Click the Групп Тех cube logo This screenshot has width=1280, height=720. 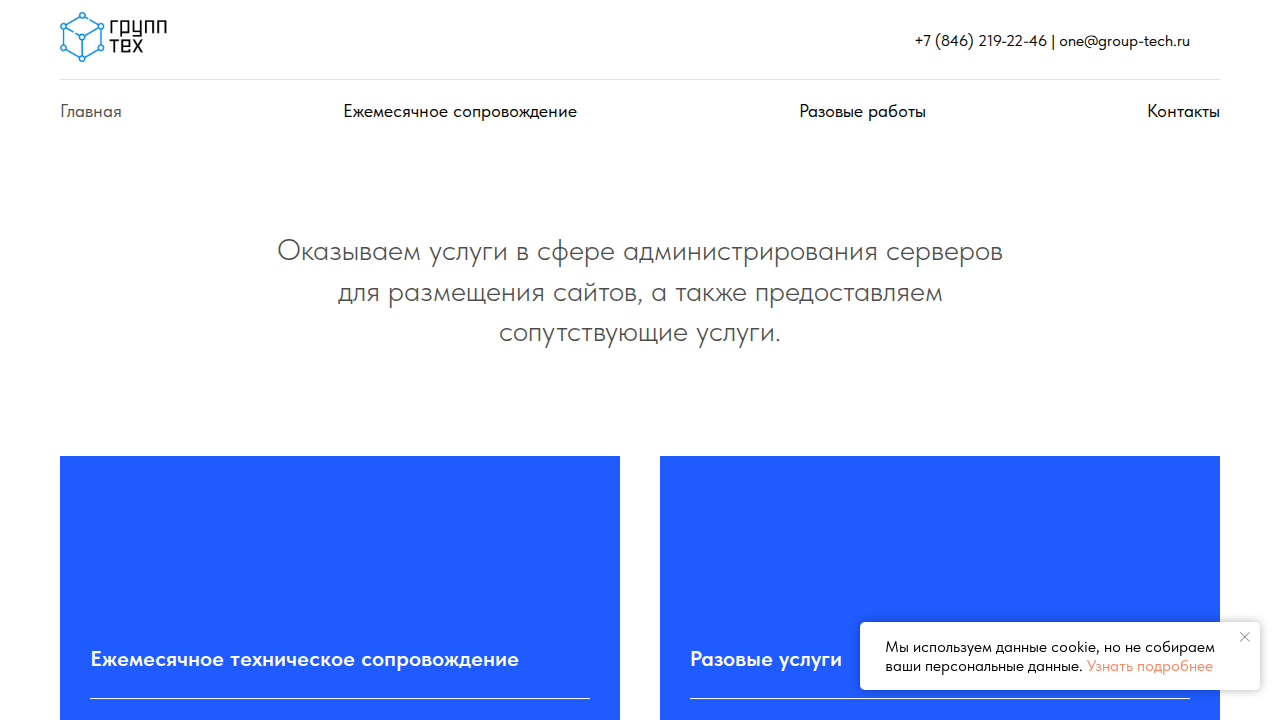point(113,37)
